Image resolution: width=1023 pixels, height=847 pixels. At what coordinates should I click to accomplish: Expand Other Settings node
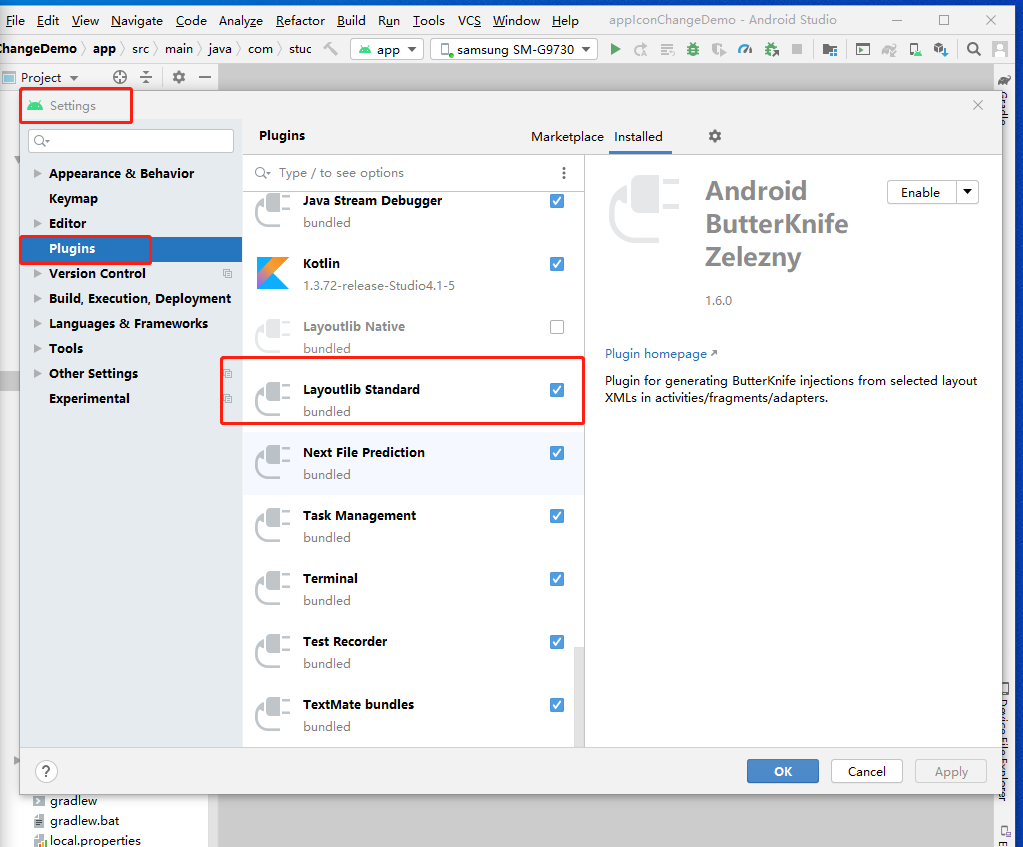tap(37, 373)
